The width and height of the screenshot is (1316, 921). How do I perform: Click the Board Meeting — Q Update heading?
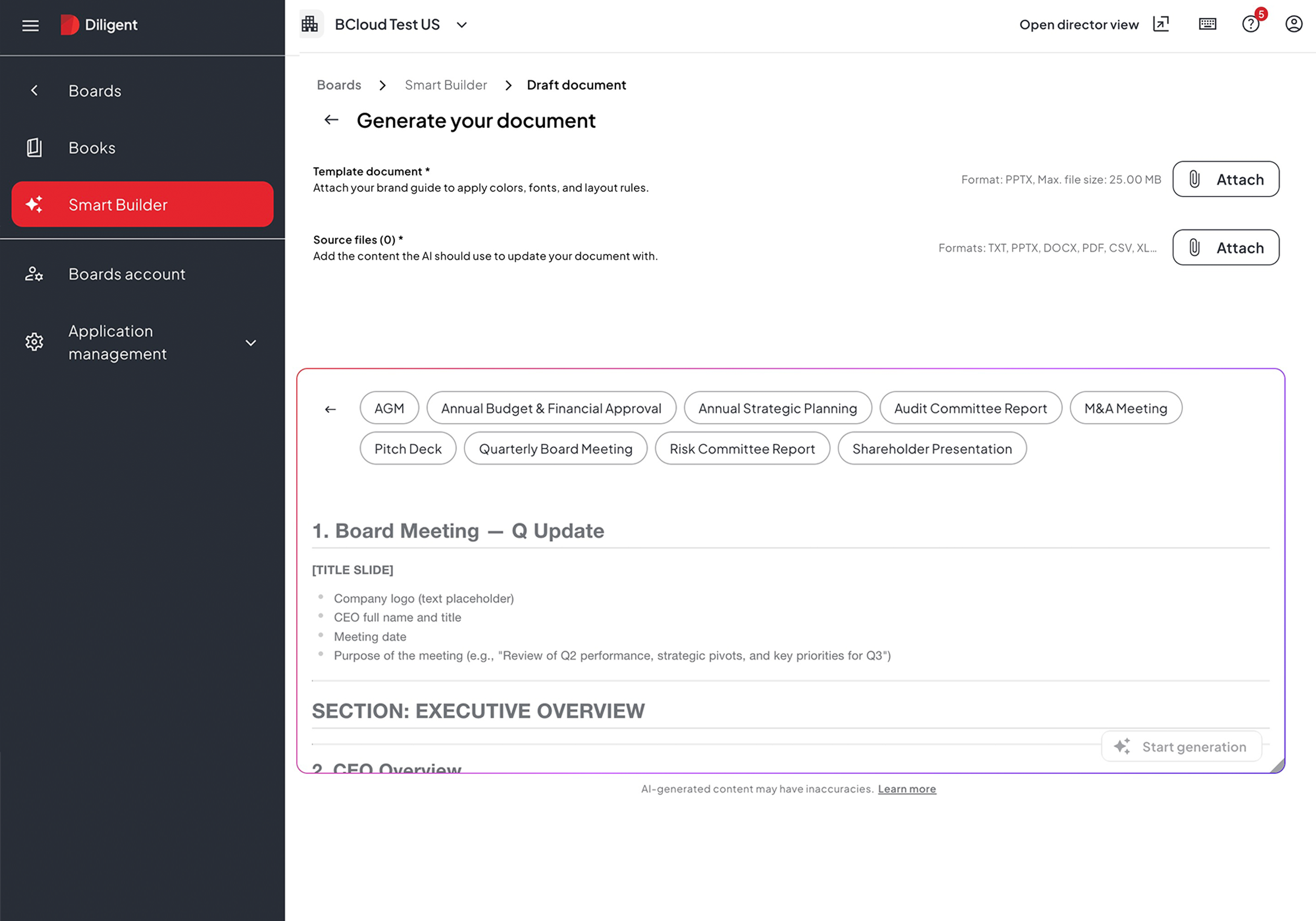coord(458,531)
